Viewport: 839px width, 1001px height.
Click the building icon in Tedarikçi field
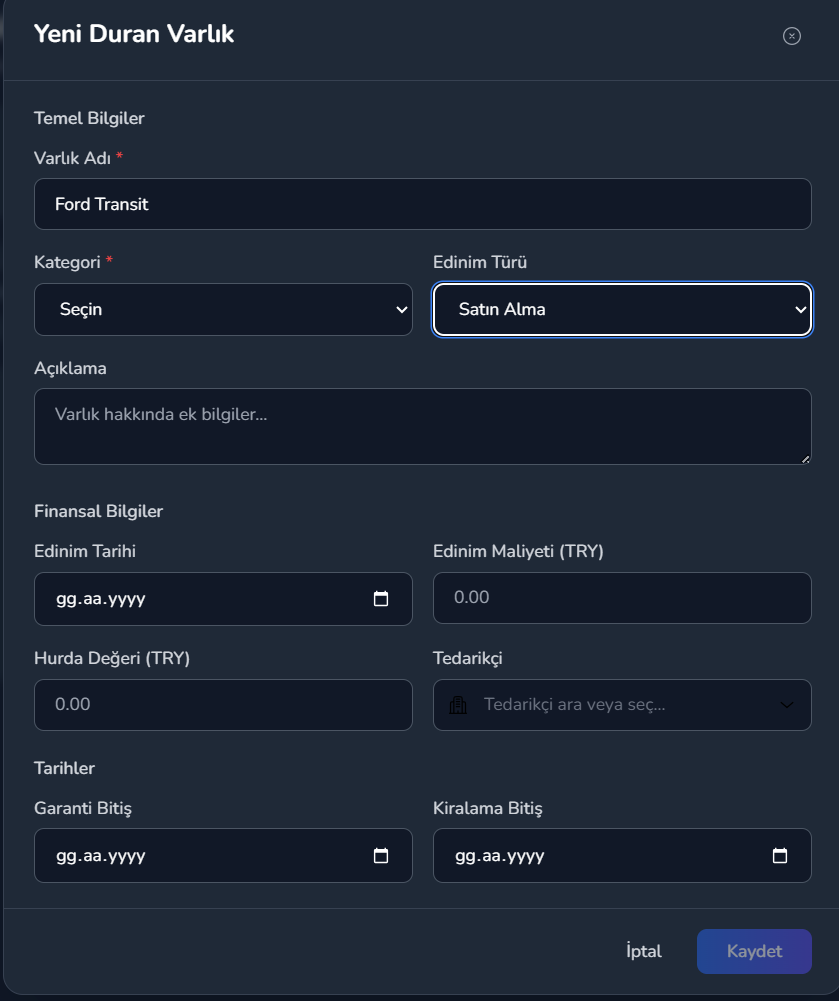point(458,705)
